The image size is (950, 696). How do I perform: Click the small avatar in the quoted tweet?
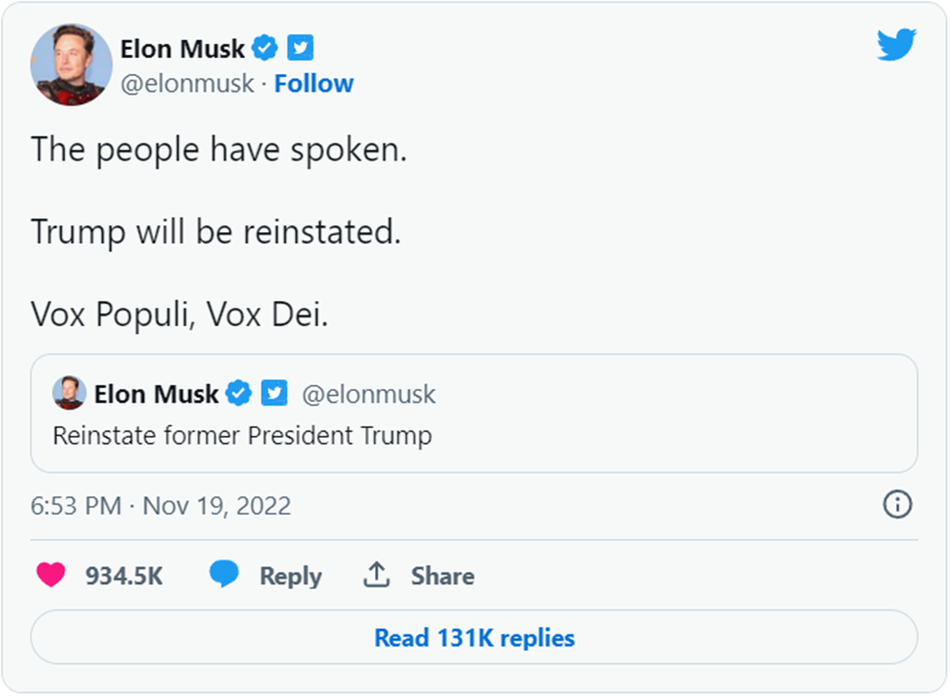pyautogui.click(x=69, y=393)
